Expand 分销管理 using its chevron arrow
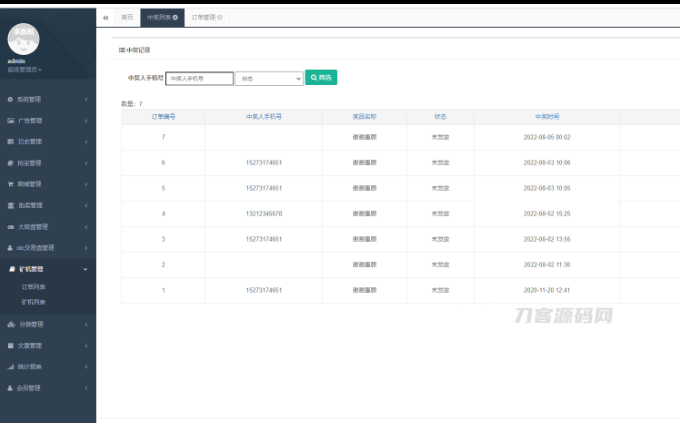Image resolution: width=680 pixels, height=423 pixels. tap(86, 325)
